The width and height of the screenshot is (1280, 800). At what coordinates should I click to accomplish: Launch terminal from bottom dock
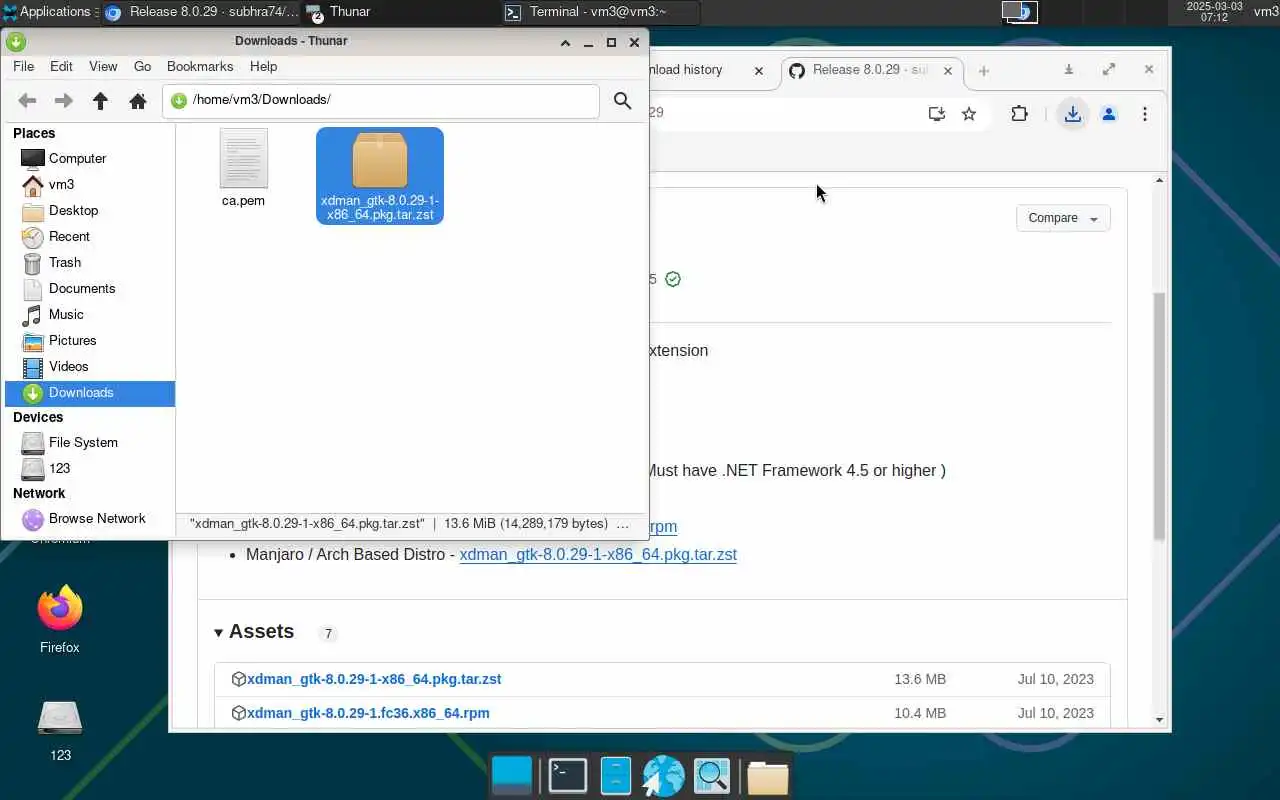(x=567, y=776)
